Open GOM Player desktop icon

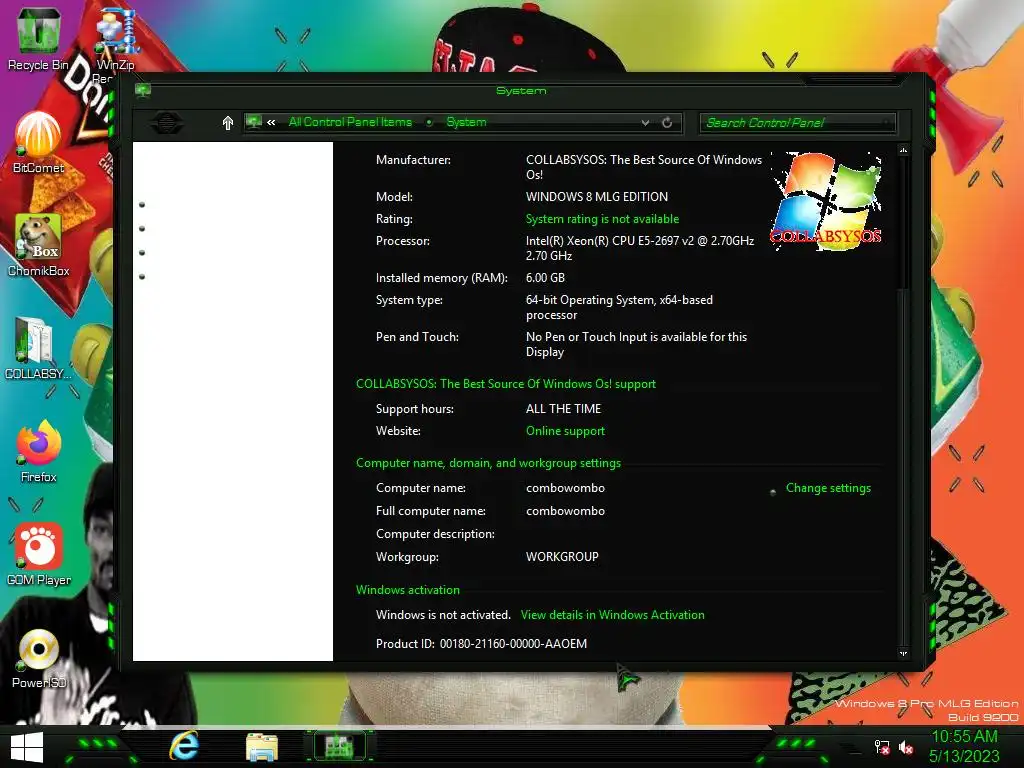[38, 555]
